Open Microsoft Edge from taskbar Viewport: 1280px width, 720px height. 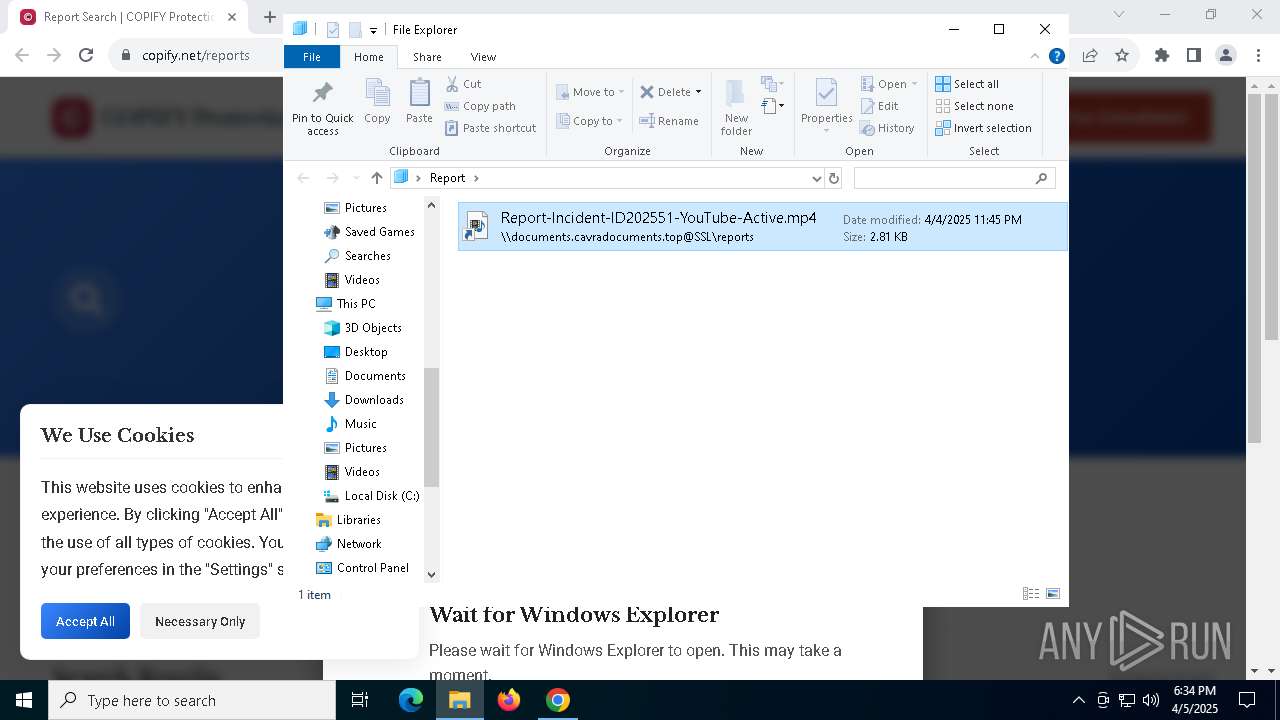[411, 700]
